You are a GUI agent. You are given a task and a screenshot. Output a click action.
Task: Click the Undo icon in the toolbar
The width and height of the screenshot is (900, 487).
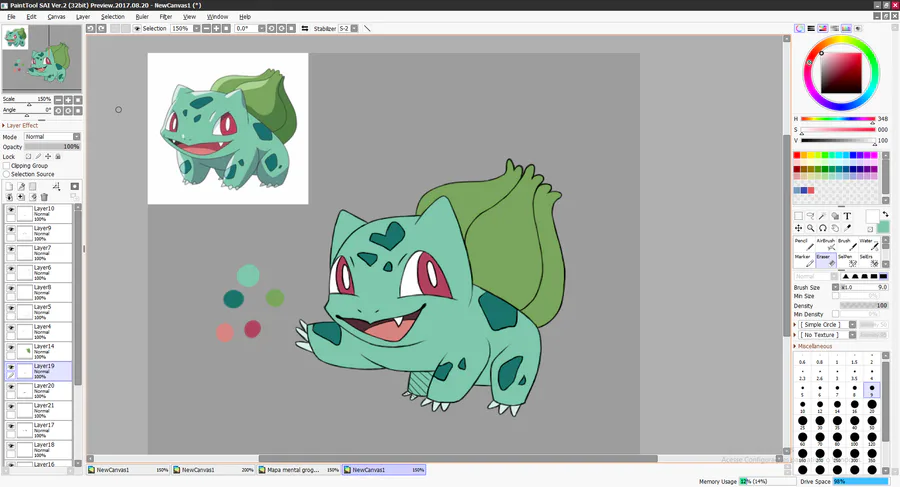pos(91,28)
